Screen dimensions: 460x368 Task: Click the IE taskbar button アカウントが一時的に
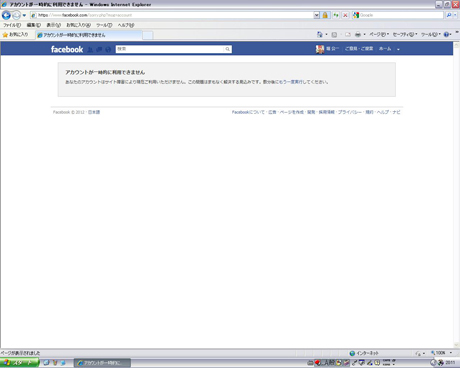click(102, 363)
